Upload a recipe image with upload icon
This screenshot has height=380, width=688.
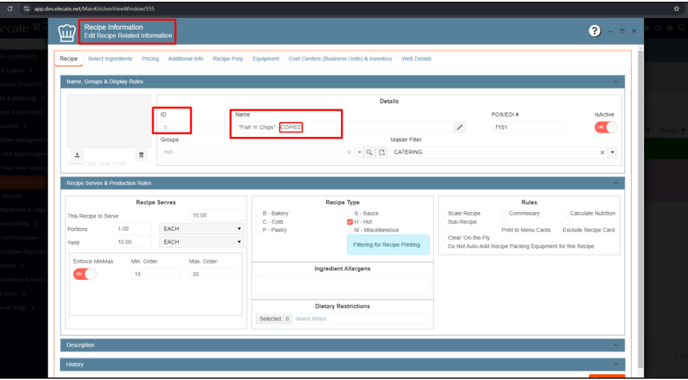pyautogui.click(x=77, y=155)
